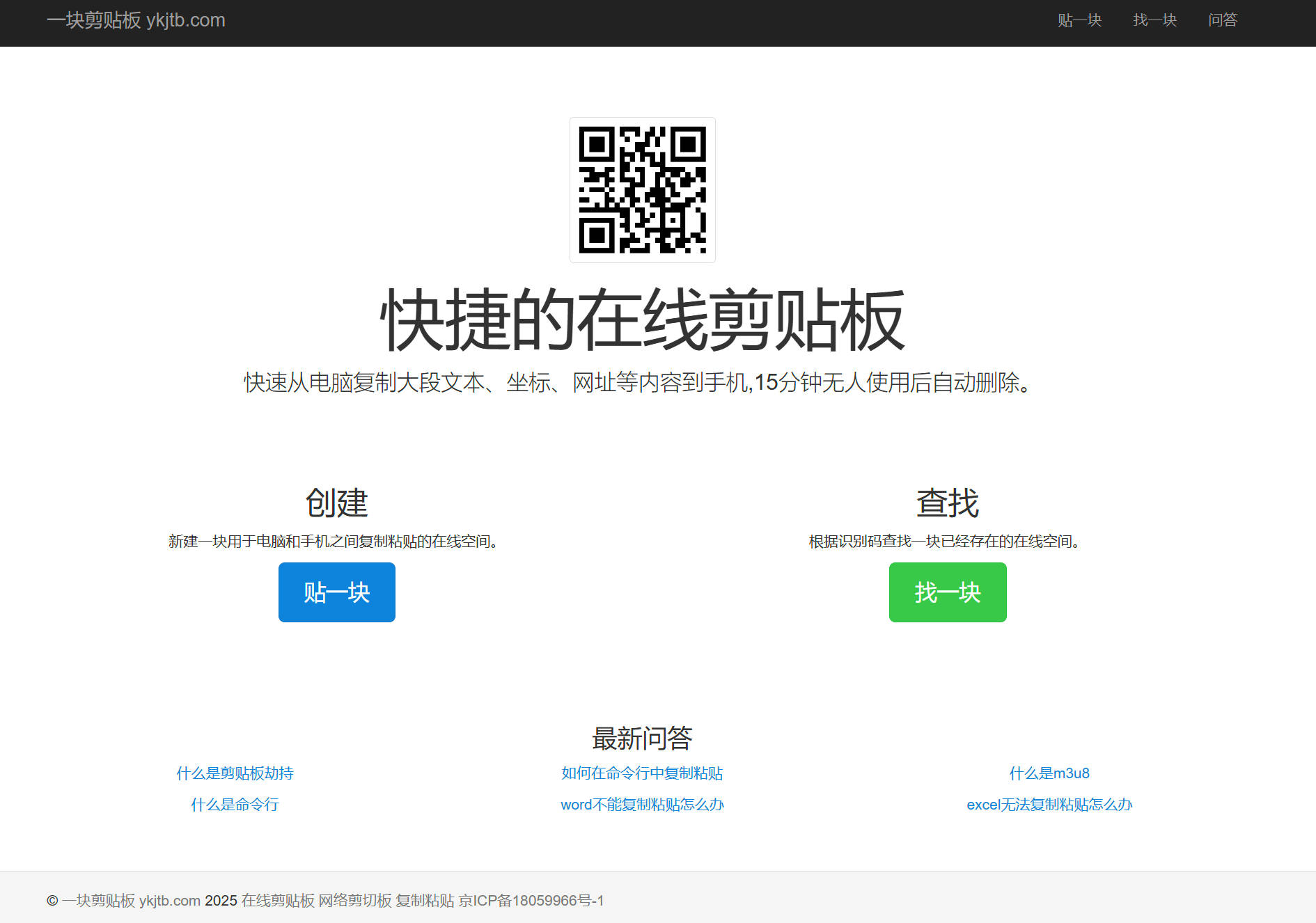Open the 如何在命令行中复制粘贴 link

[x=642, y=773]
